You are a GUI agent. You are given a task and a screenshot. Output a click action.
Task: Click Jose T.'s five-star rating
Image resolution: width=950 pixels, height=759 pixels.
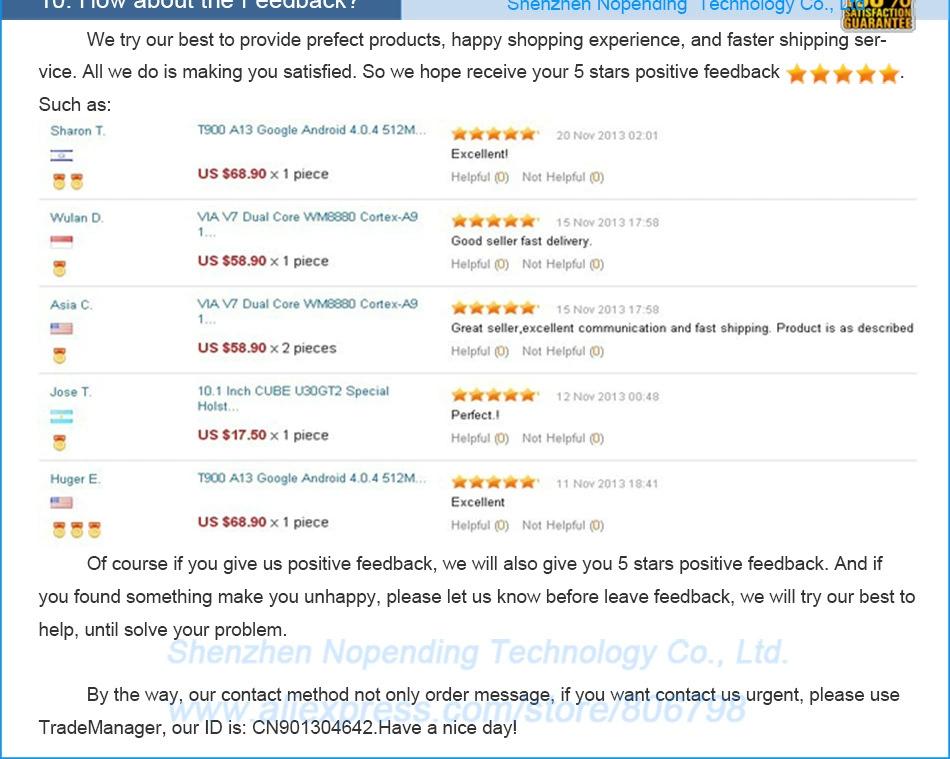pyautogui.click(x=494, y=396)
